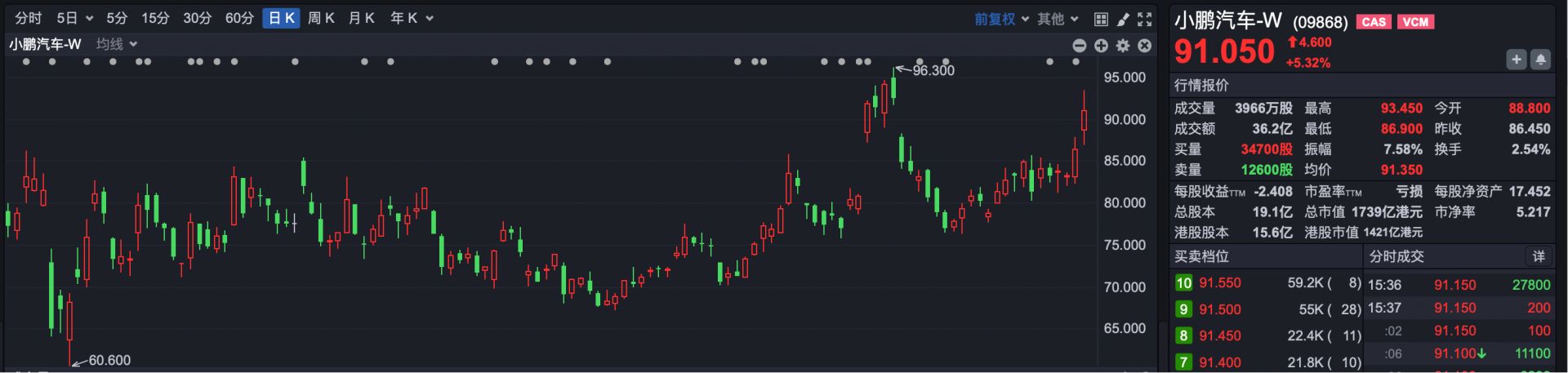Click the 市净率 value 5.217

point(1533,211)
